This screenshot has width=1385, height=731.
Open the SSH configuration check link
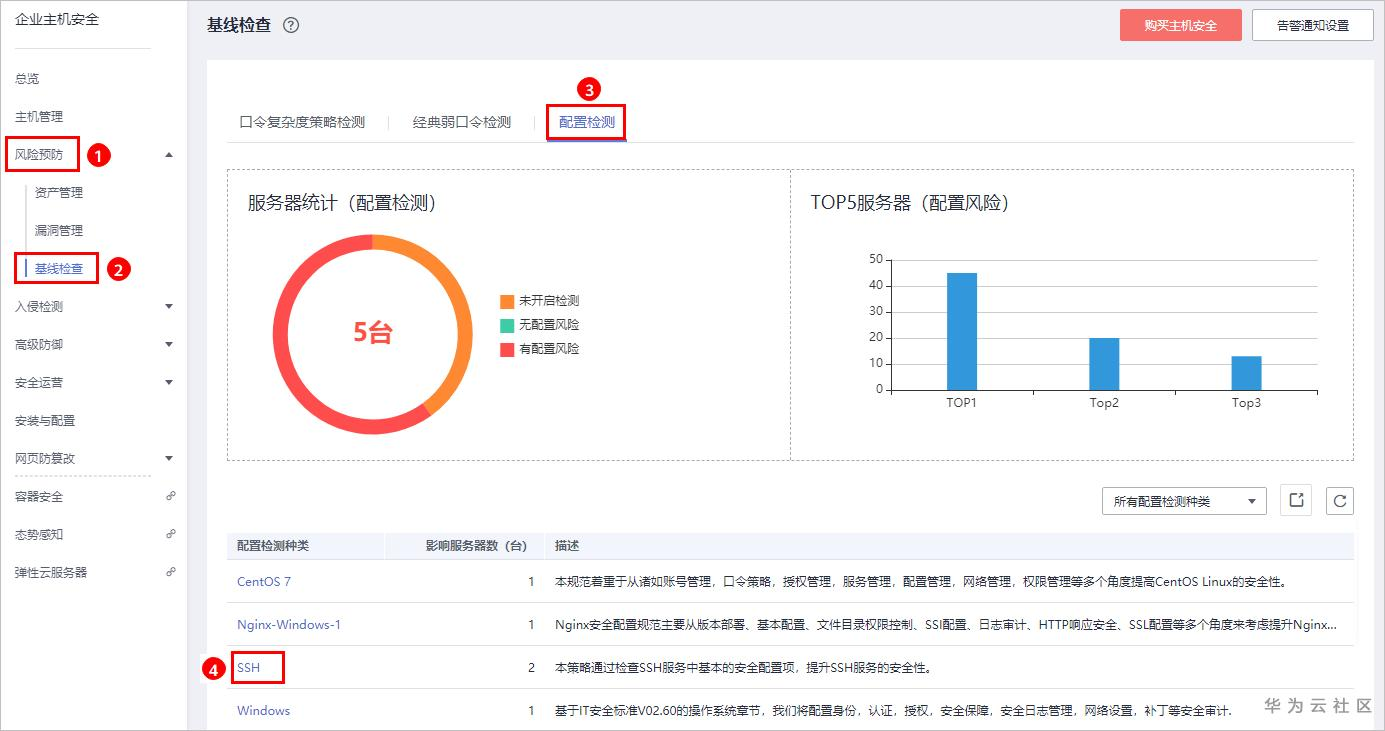(x=248, y=667)
